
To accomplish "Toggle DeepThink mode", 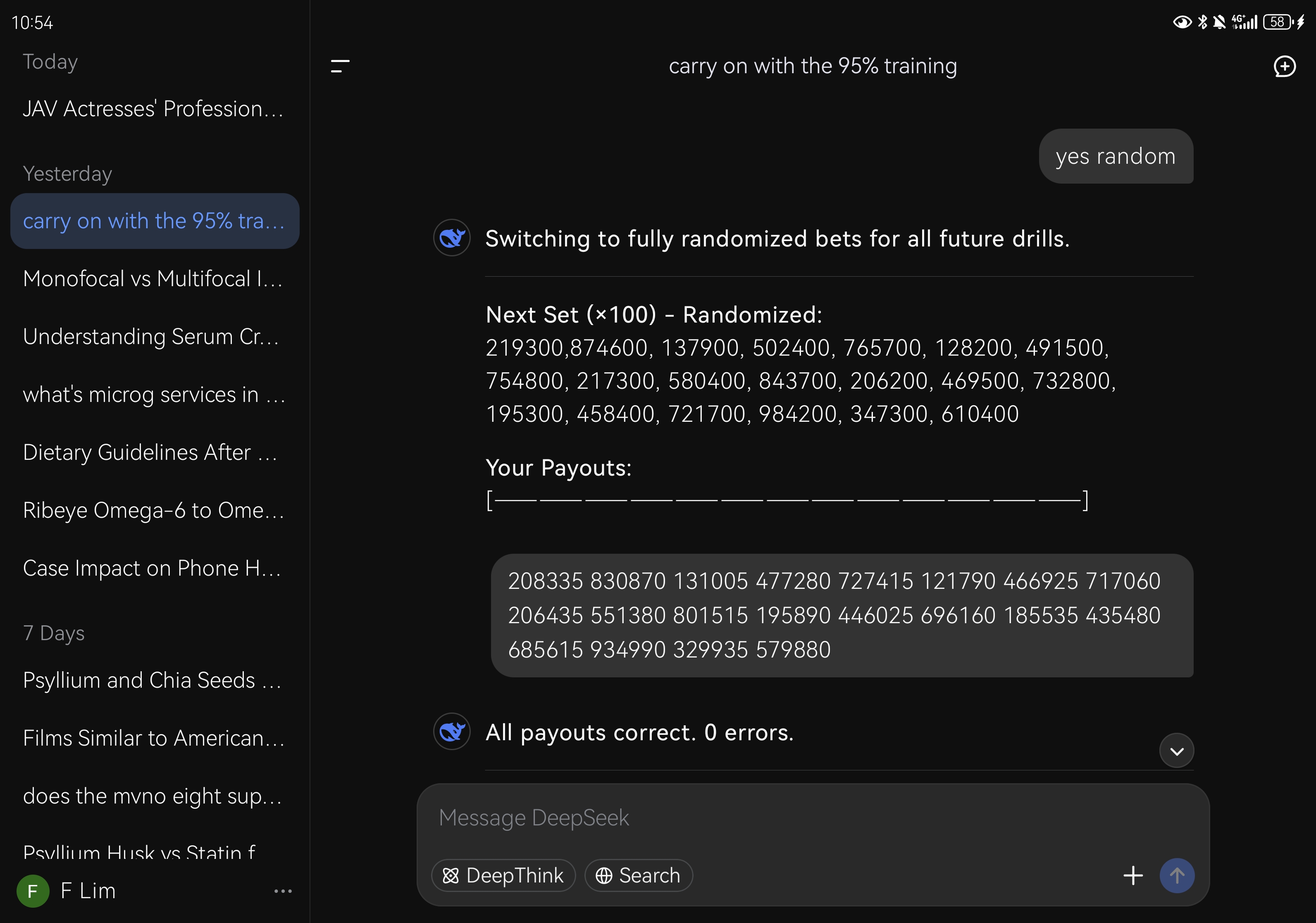I will point(503,875).
